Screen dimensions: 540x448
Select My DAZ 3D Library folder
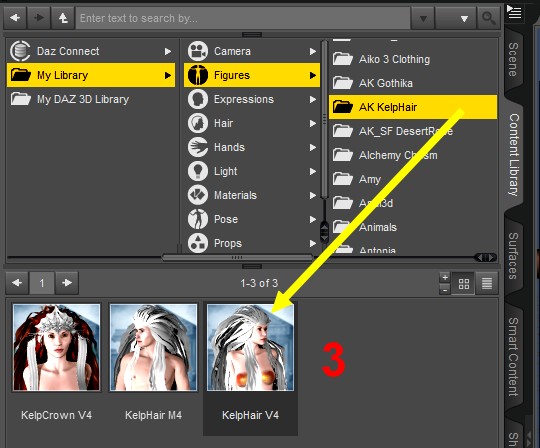click(x=91, y=99)
